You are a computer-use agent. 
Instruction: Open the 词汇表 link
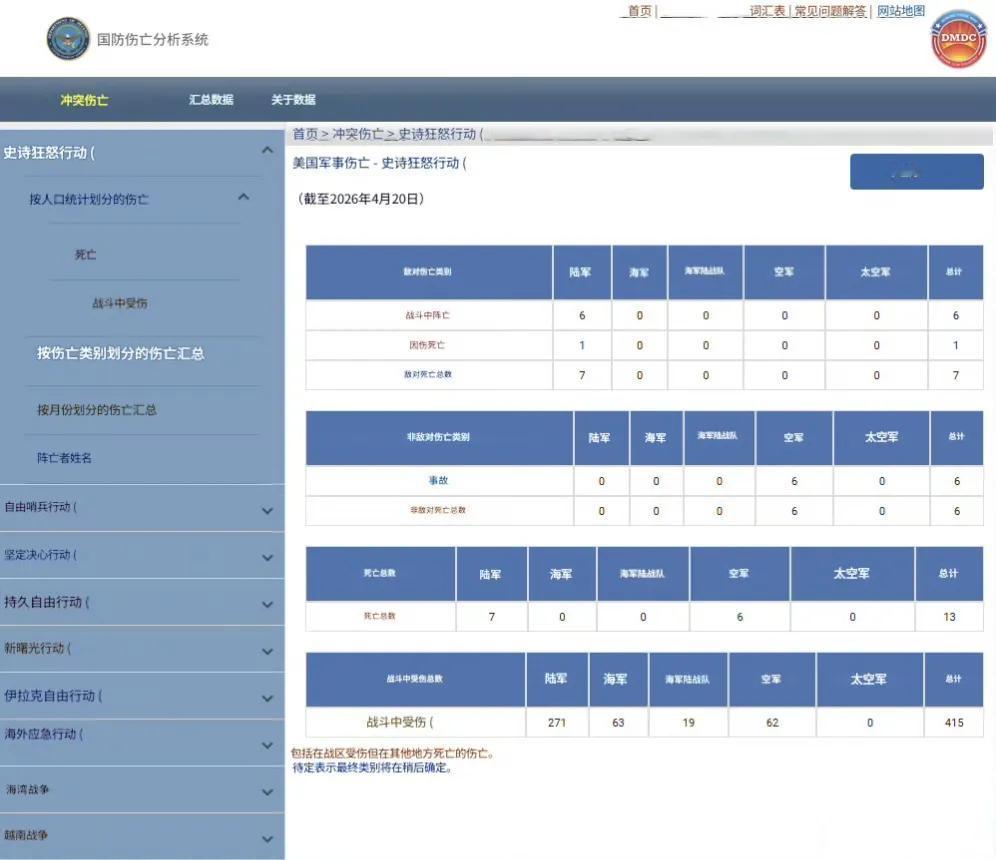(x=766, y=11)
